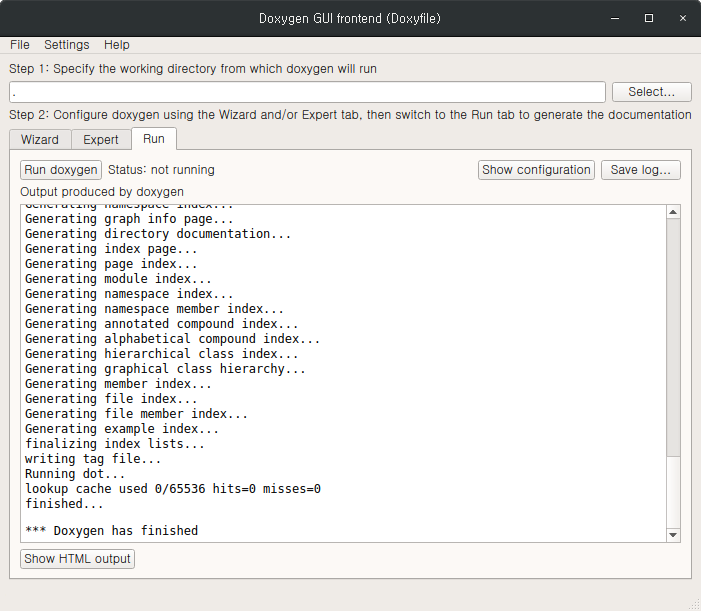
Task: Click the '*** Doxygen has finished' line
Action: click(111, 531)
